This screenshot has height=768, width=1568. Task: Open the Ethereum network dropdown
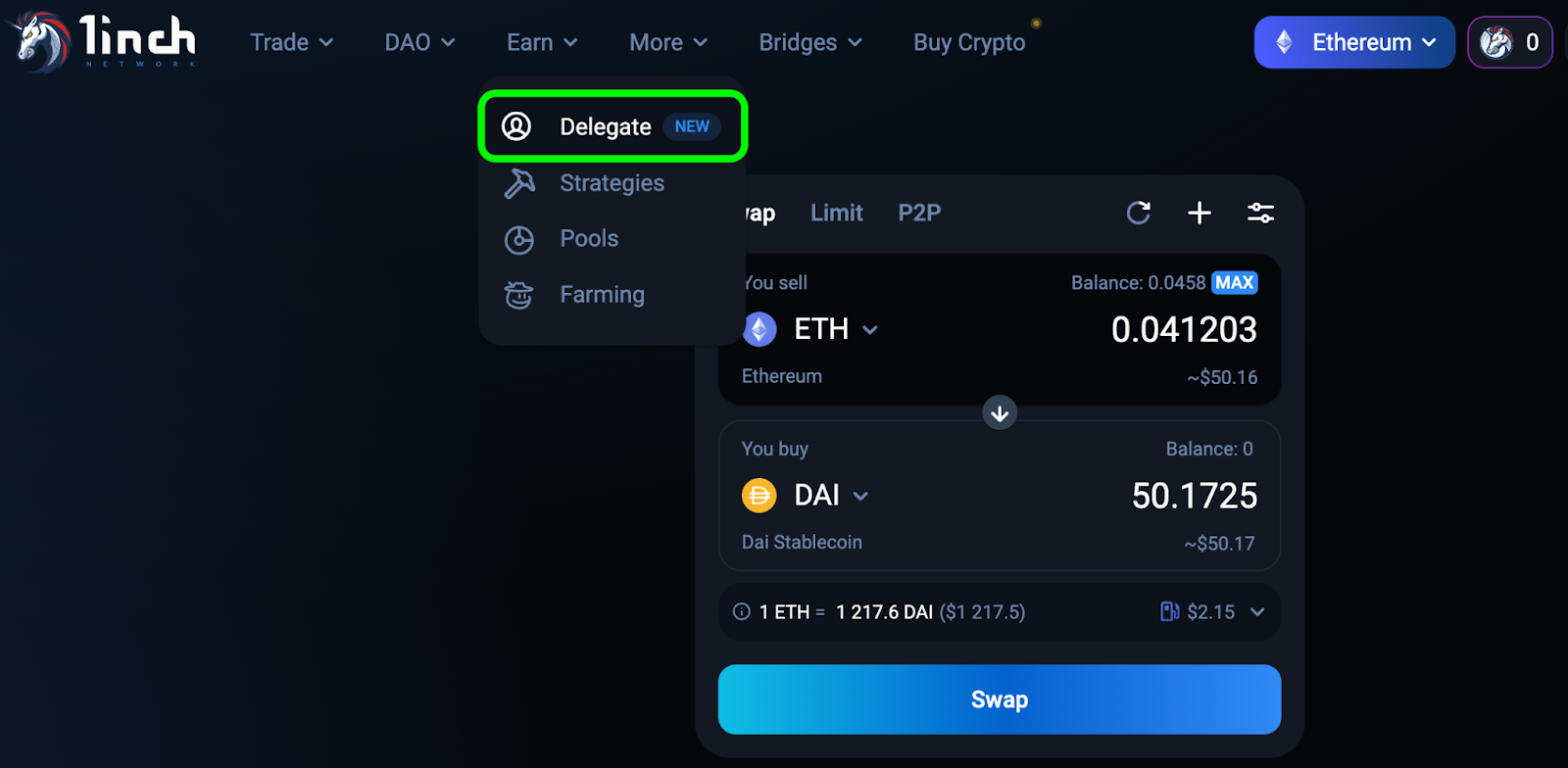point(1354,42)
